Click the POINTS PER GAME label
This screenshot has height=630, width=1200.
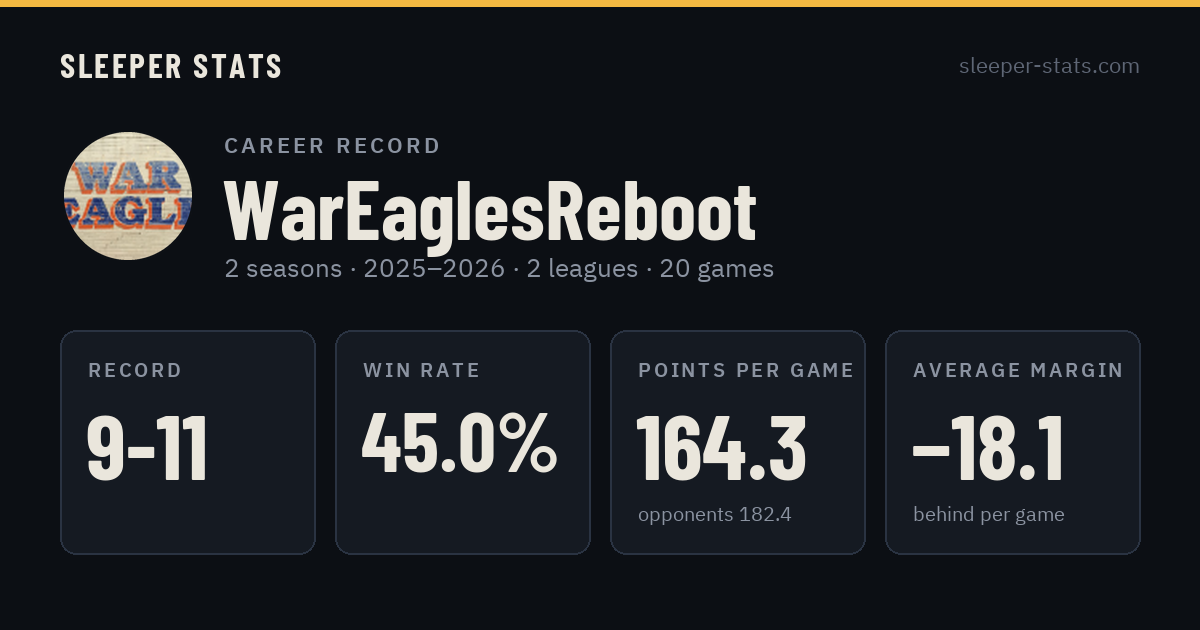click(746, 371)
